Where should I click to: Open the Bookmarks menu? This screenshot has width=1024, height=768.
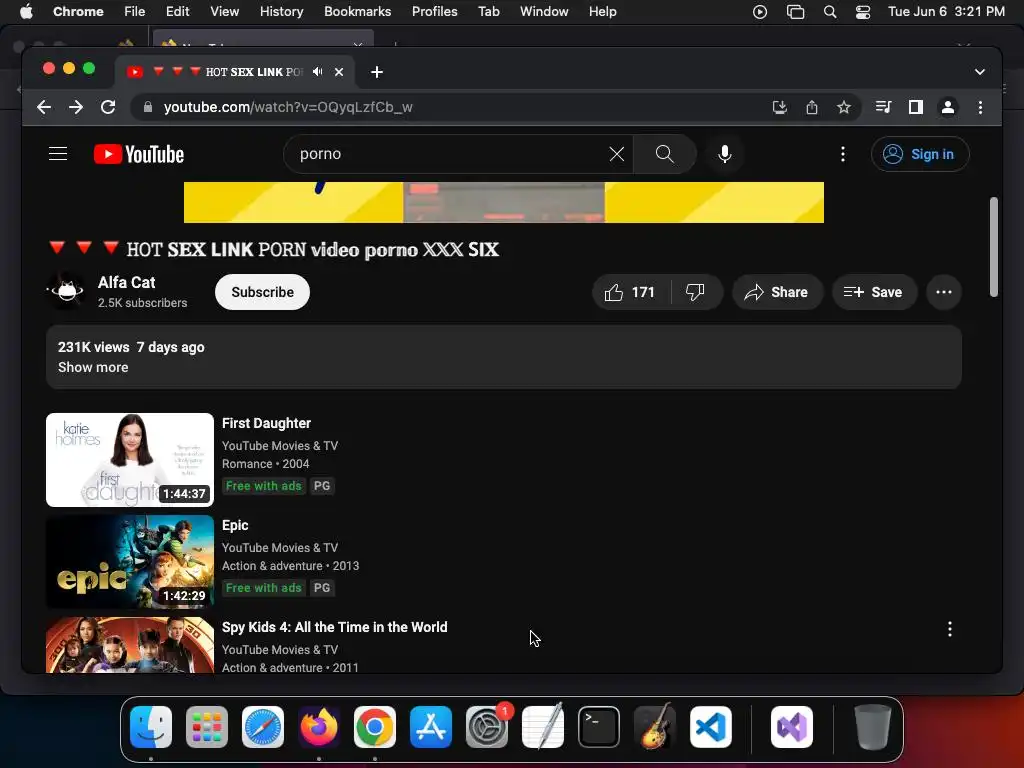(x=357, y=12)
